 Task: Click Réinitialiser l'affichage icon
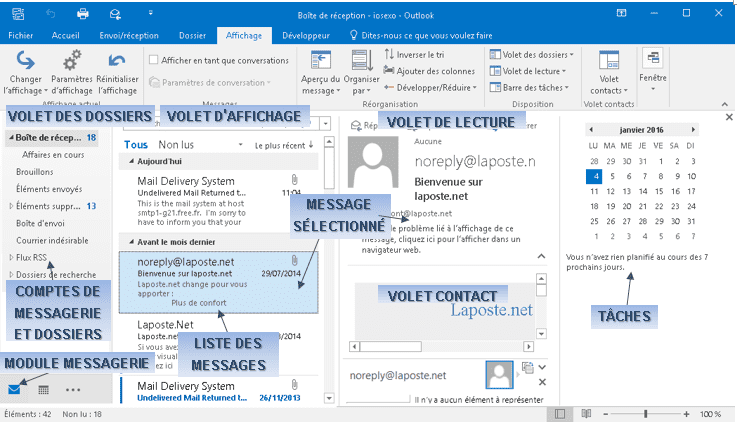tap(117, 60)
